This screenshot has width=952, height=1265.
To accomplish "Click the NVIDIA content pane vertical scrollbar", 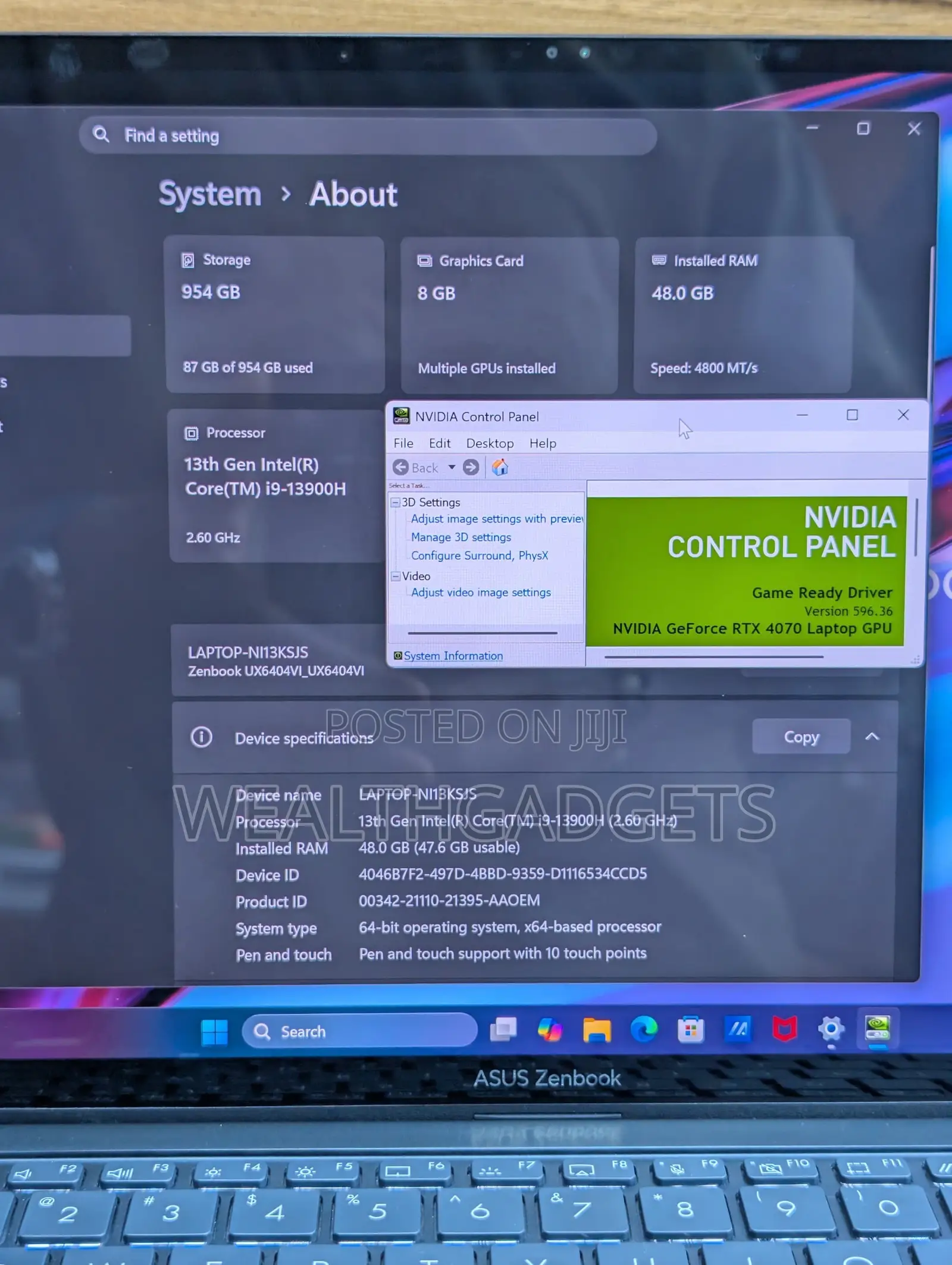I will click(x=916, y=527).
